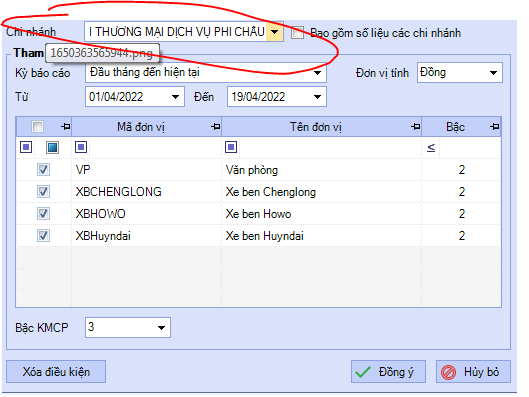529x397 pixels.
Task: Enable Bao gồm số liệu các chi nhánh
Action: point(297,33)
